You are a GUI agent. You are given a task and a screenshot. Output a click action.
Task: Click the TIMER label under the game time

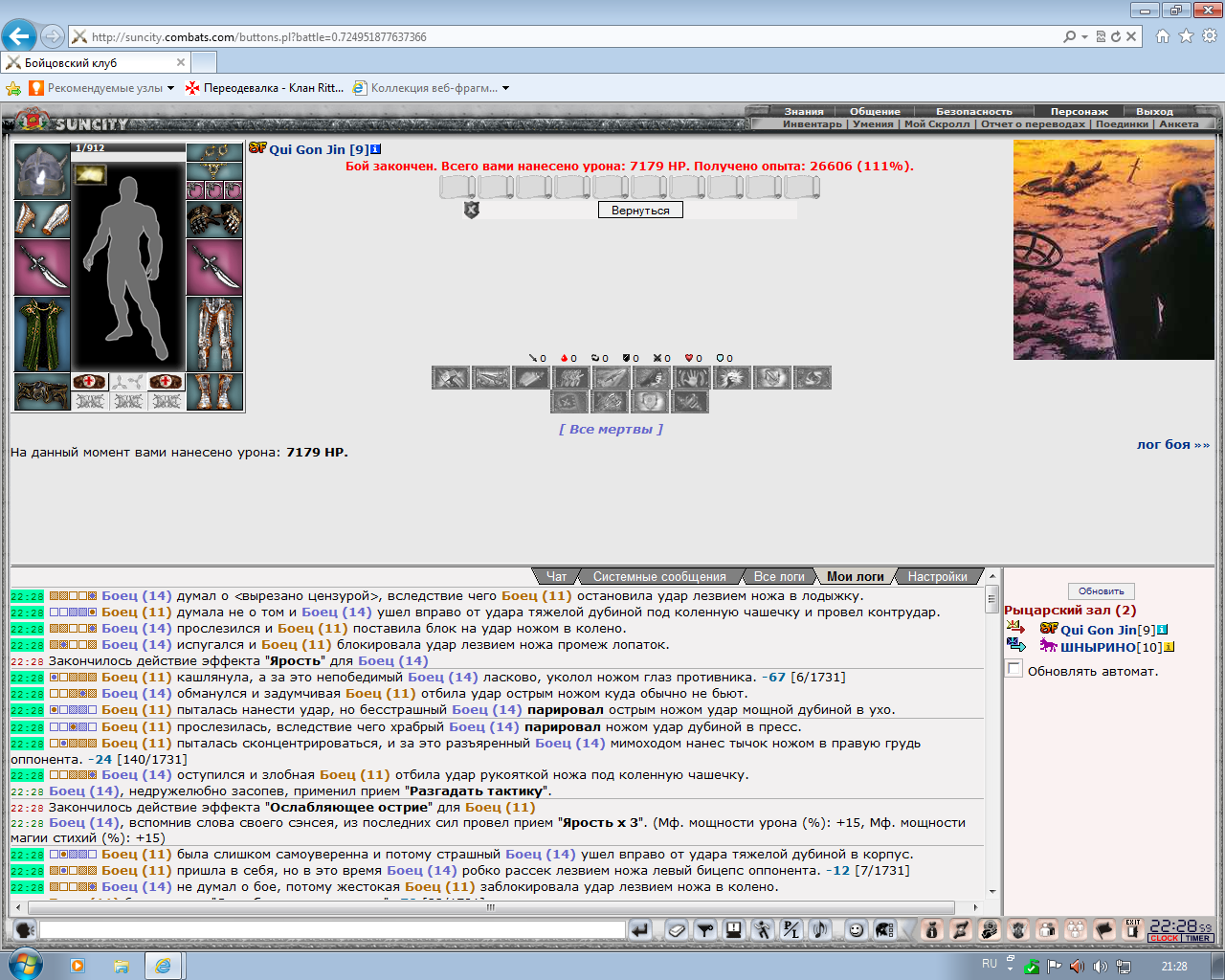pos(1197,938)
